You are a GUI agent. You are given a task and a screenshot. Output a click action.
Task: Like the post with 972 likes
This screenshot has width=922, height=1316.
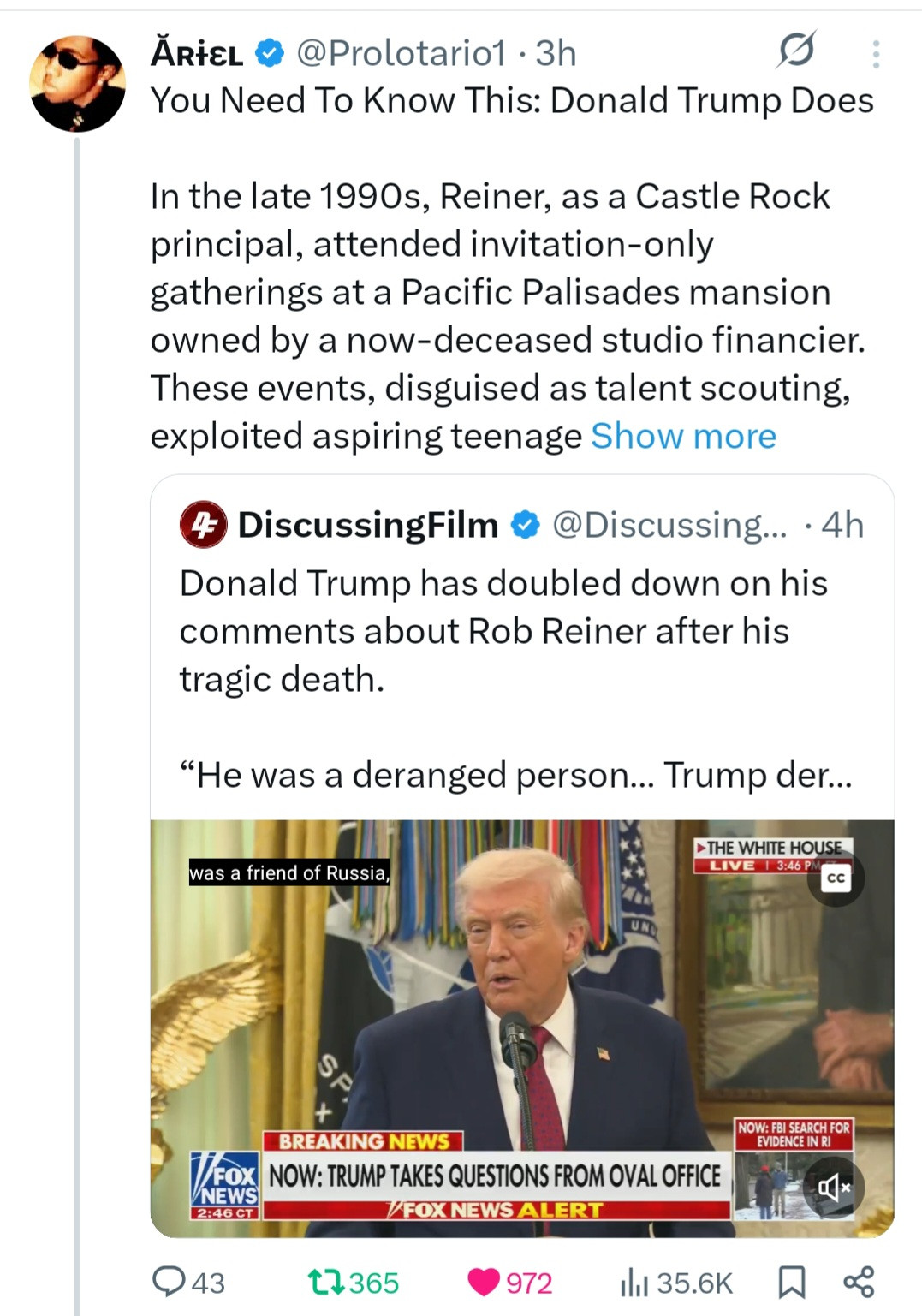tap(485, 1282)
